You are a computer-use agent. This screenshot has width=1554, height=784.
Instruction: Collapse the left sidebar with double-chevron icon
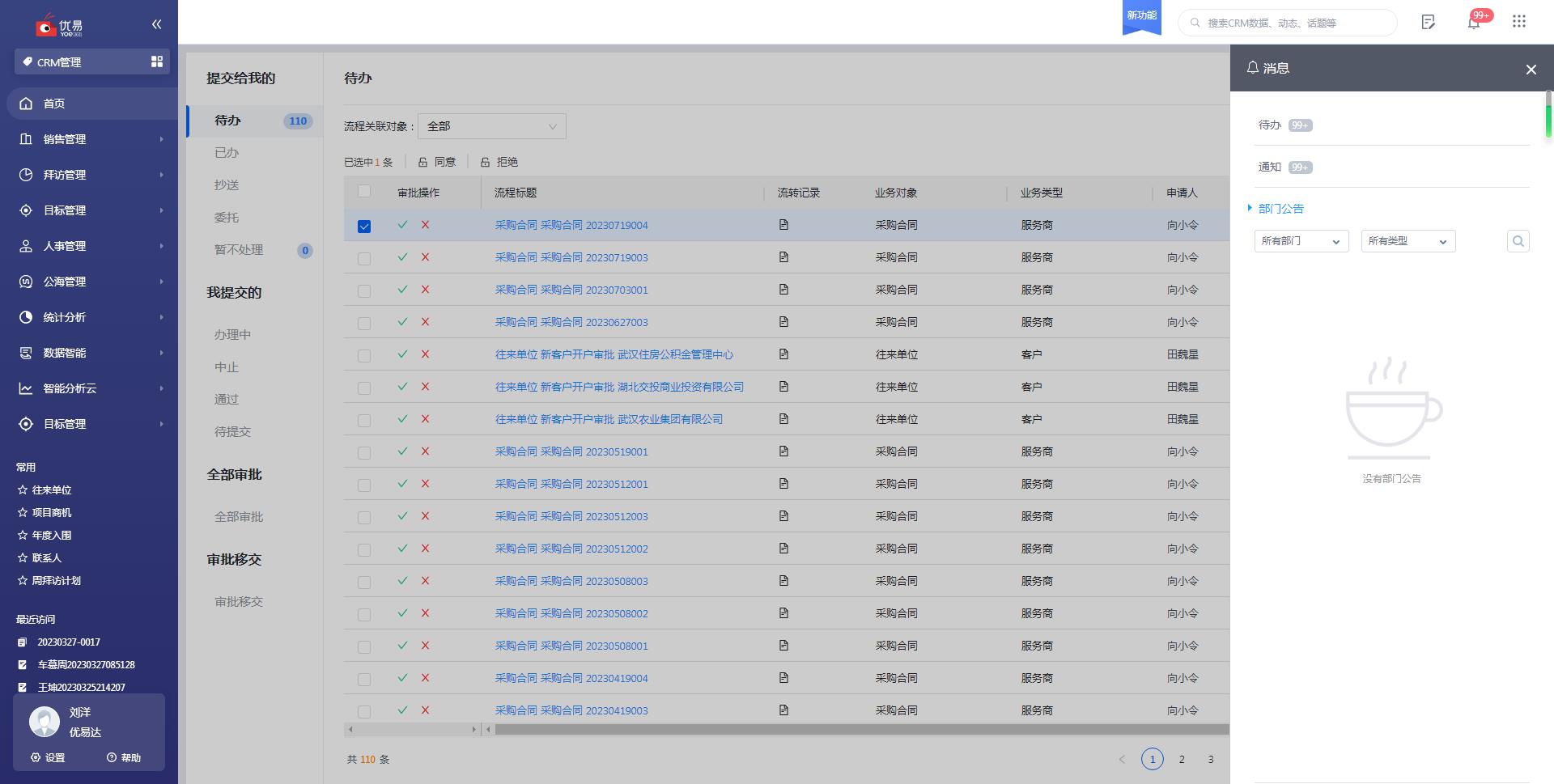tap(156, 24)
